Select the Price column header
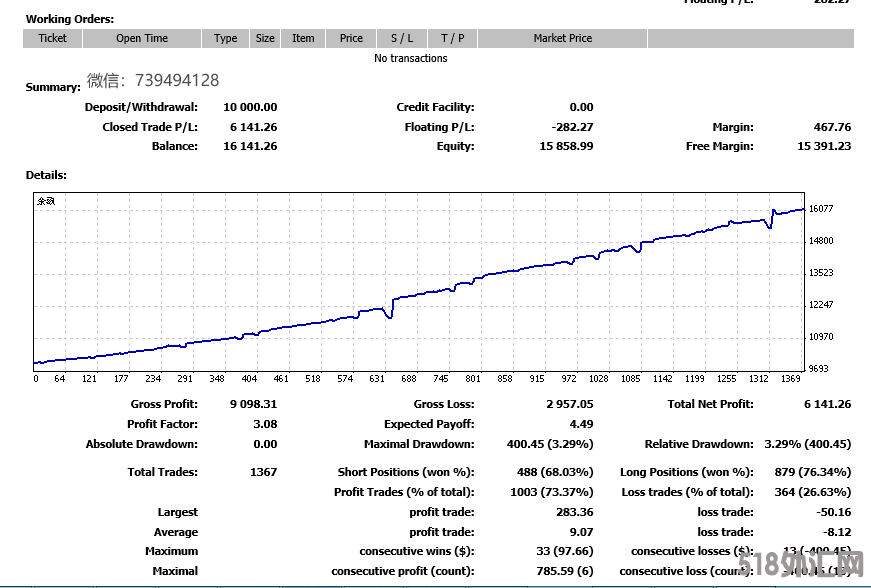 [x=351, y=39]
